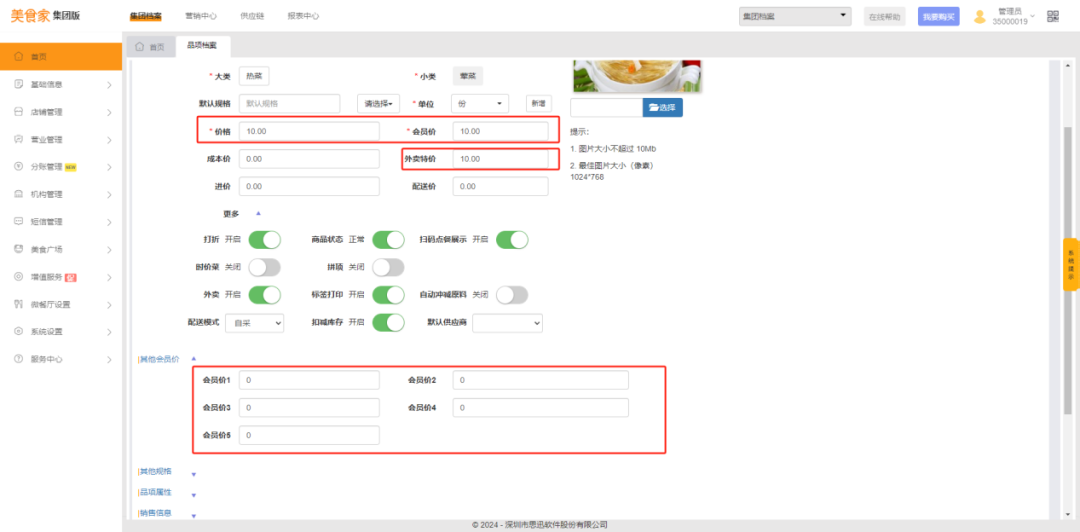
Task: Switch to the 首页 page tab
Action: [150, 47]
